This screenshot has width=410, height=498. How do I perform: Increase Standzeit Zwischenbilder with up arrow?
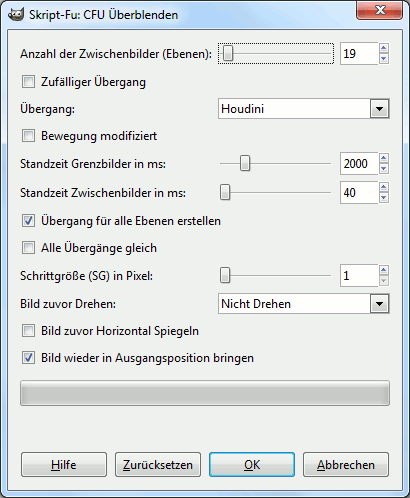point(384,187)
